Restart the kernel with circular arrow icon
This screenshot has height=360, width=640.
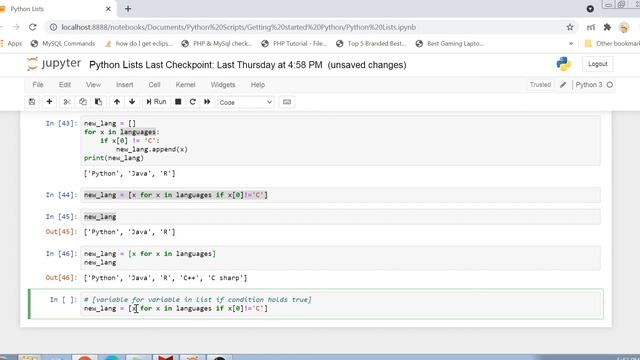click(193, 102)
